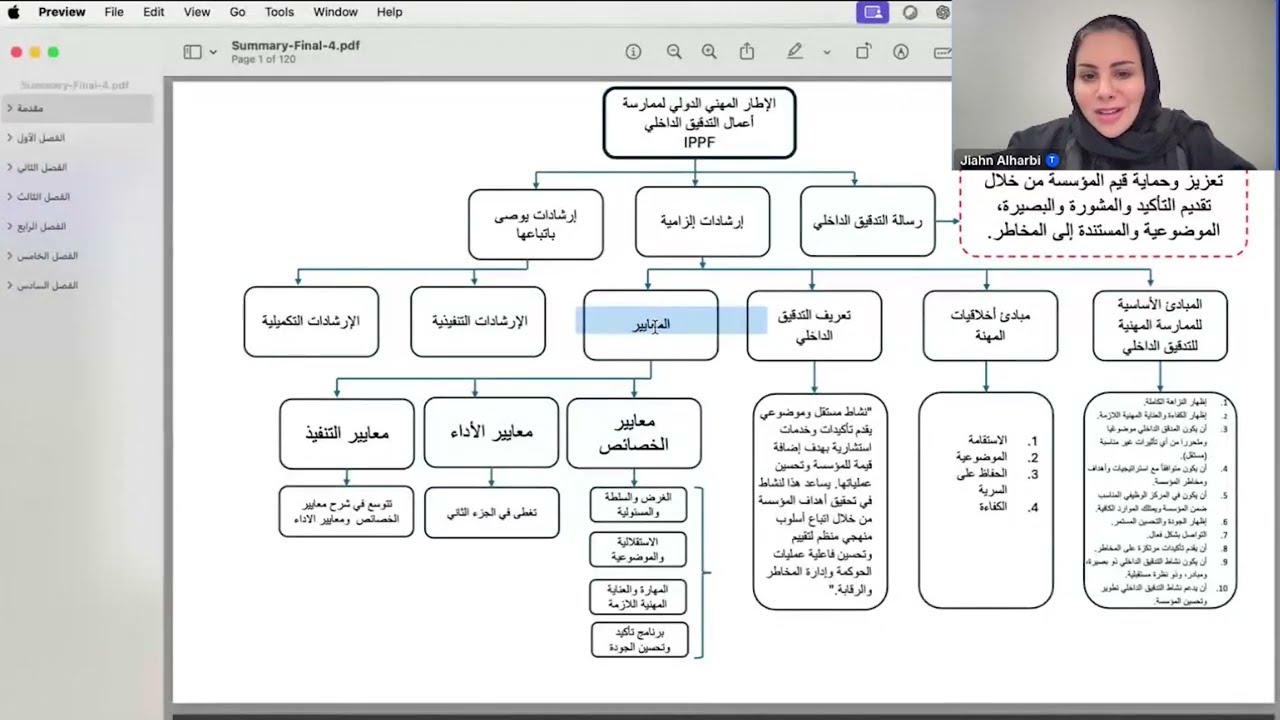Rotate the page with rotate icon
Image resolution: width=1280 pixels, height=720 pixels.
pyautogui.click(x=863, y=52)
